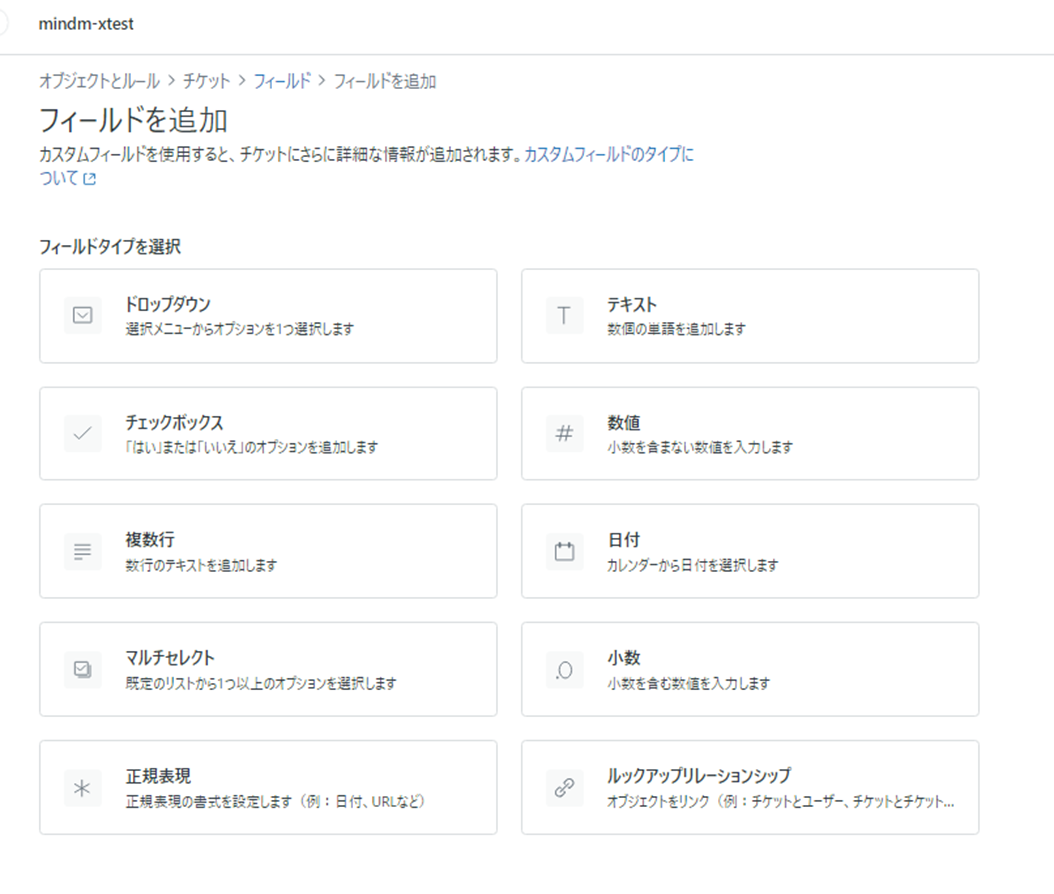This screenshot has height=894, width=1054.
Task: Click the Lookup relationship link icon
Action: point(564,787)
